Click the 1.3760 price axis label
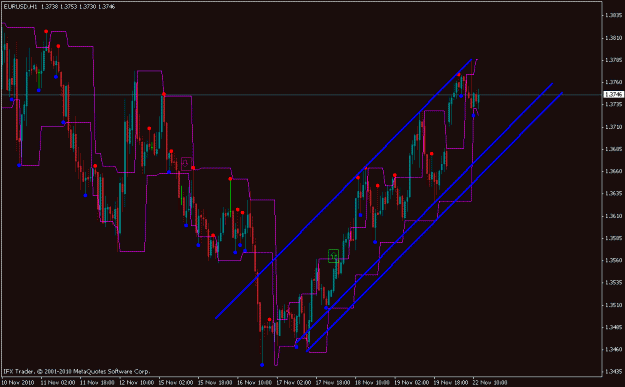The image size is (625, 387). (613, 83)
